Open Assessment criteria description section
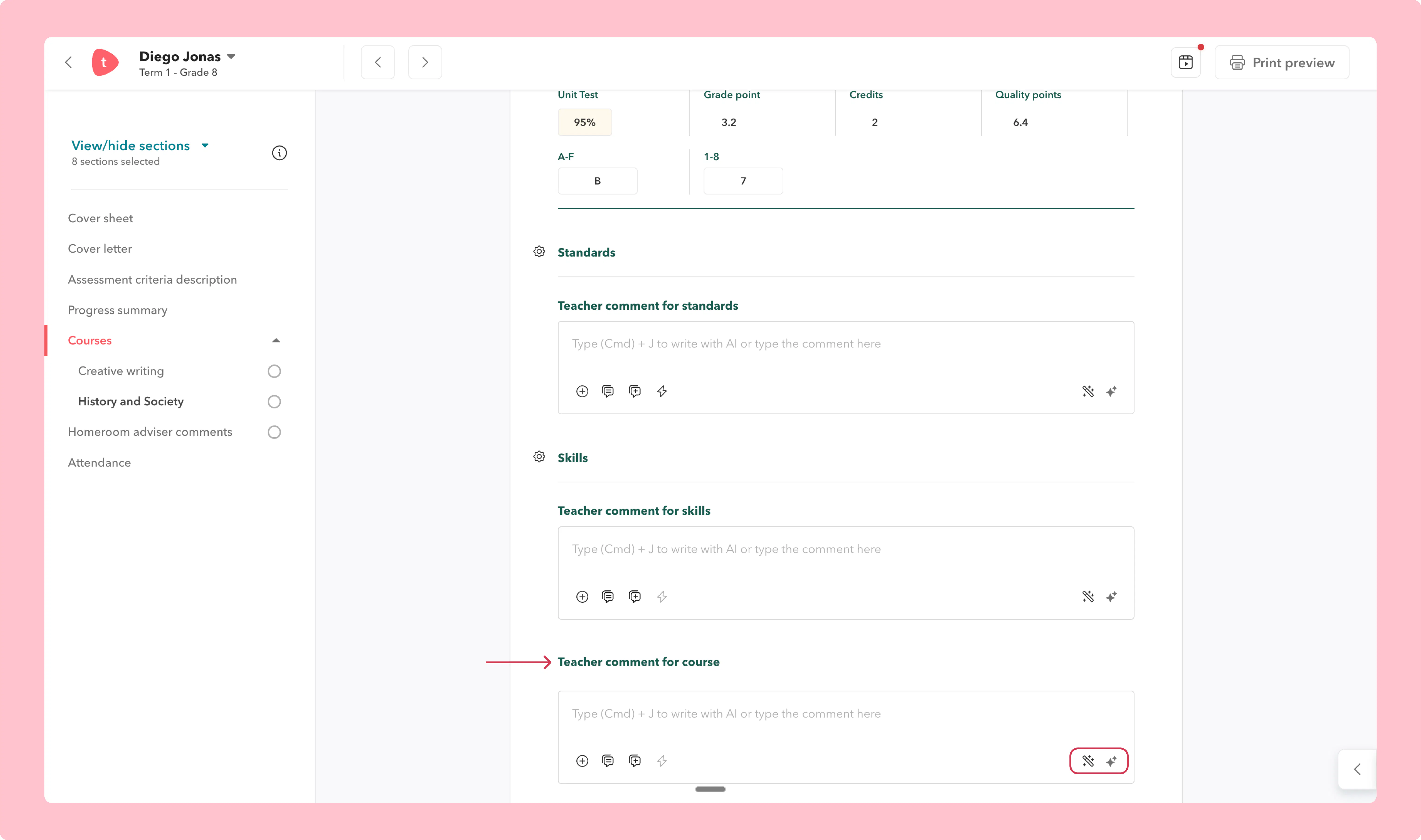 152,280
